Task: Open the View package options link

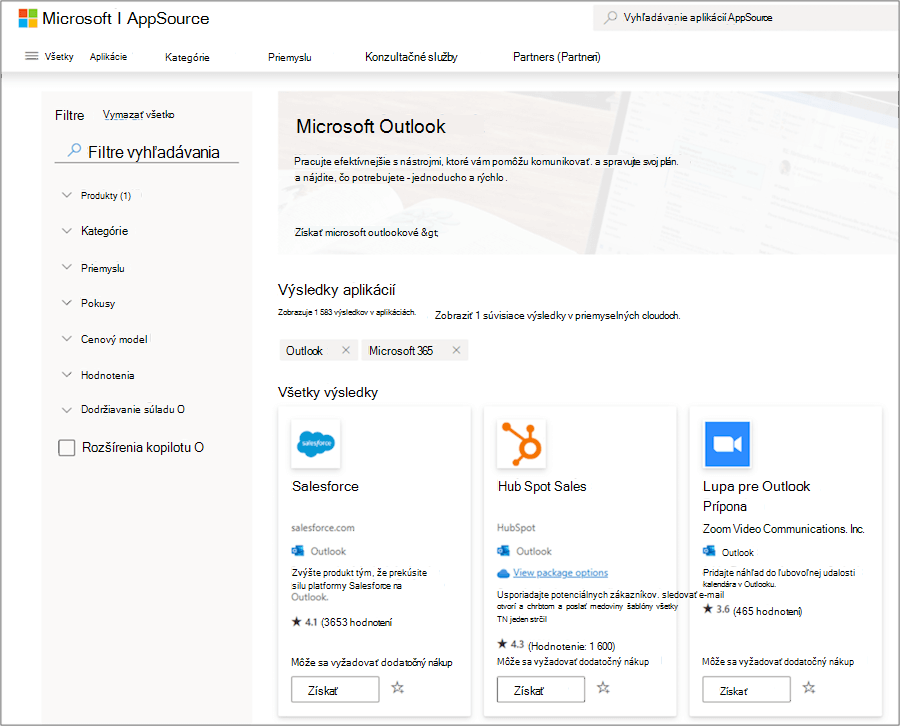Action: click(x=561, y=573)
